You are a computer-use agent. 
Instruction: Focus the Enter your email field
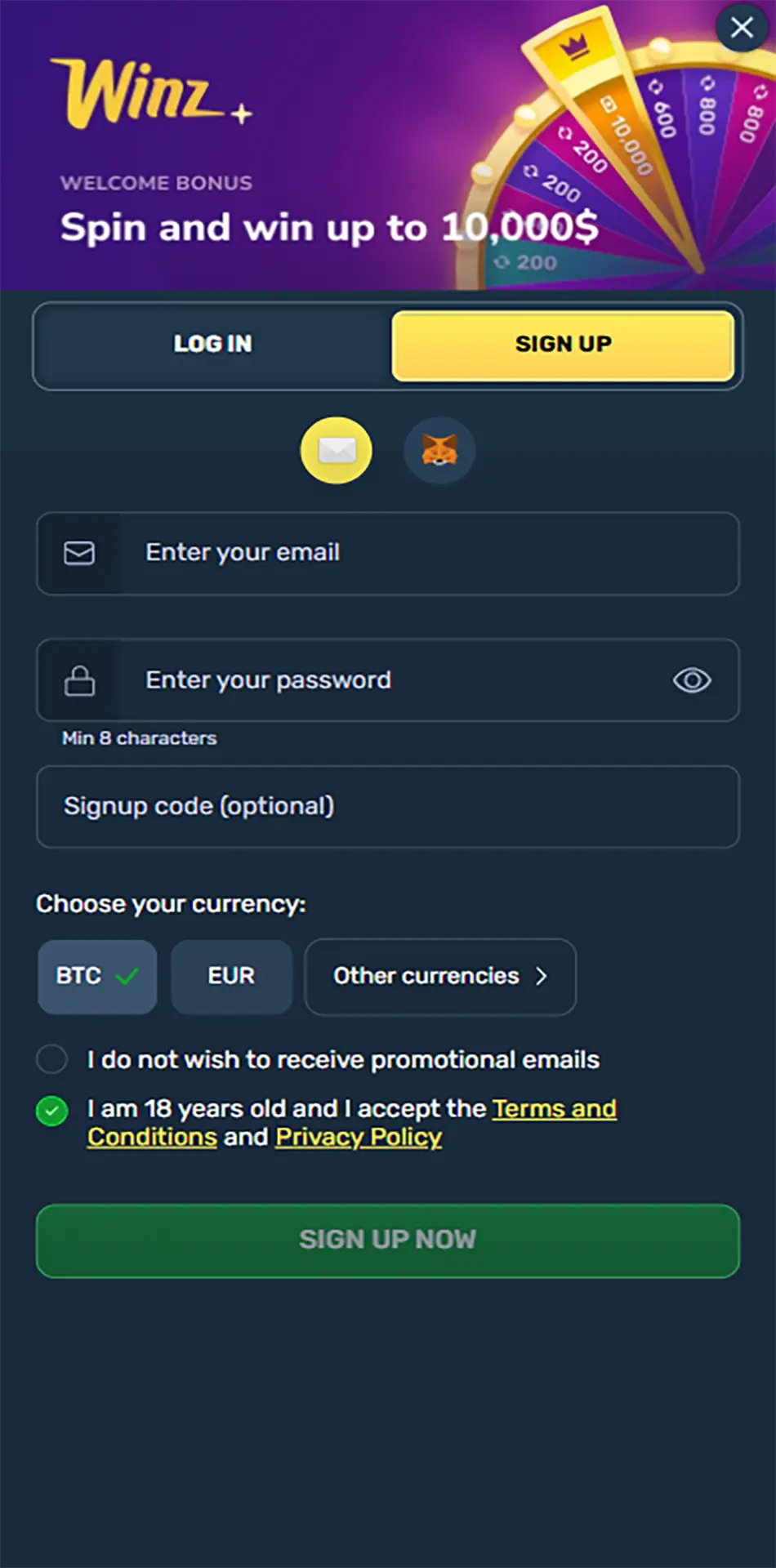point(425,554)
